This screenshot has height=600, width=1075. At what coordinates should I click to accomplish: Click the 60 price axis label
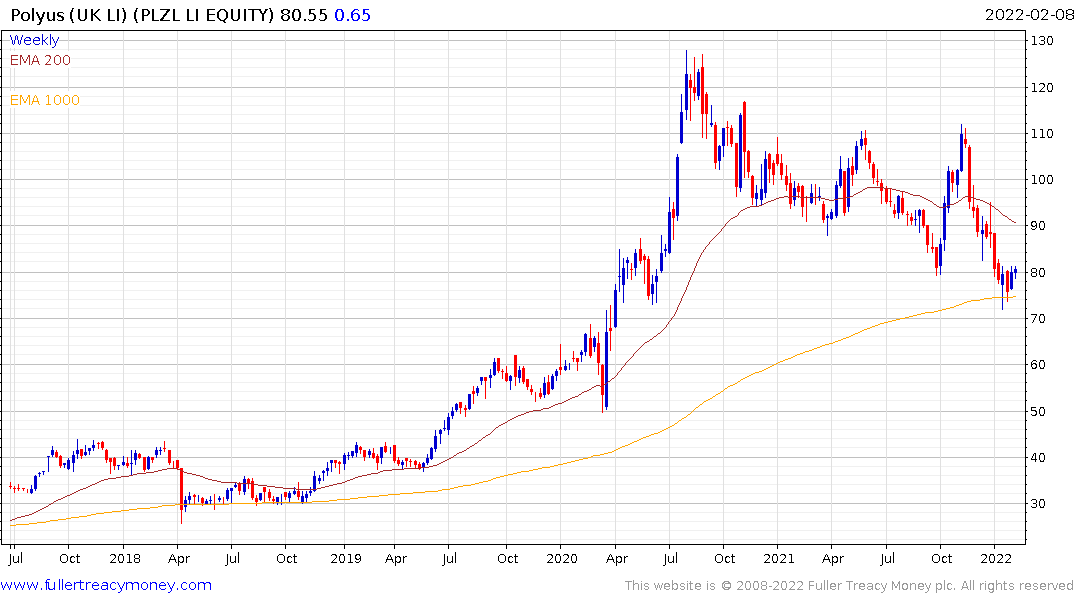point(1038,365)
